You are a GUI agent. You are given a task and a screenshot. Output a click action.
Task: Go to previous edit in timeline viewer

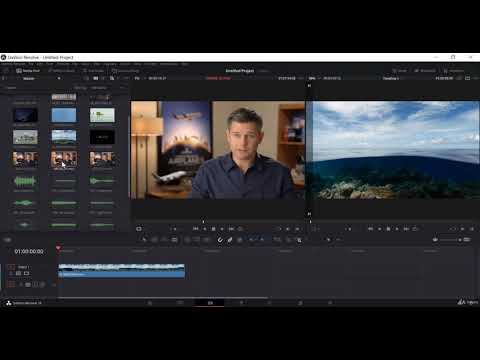[370, 229]
